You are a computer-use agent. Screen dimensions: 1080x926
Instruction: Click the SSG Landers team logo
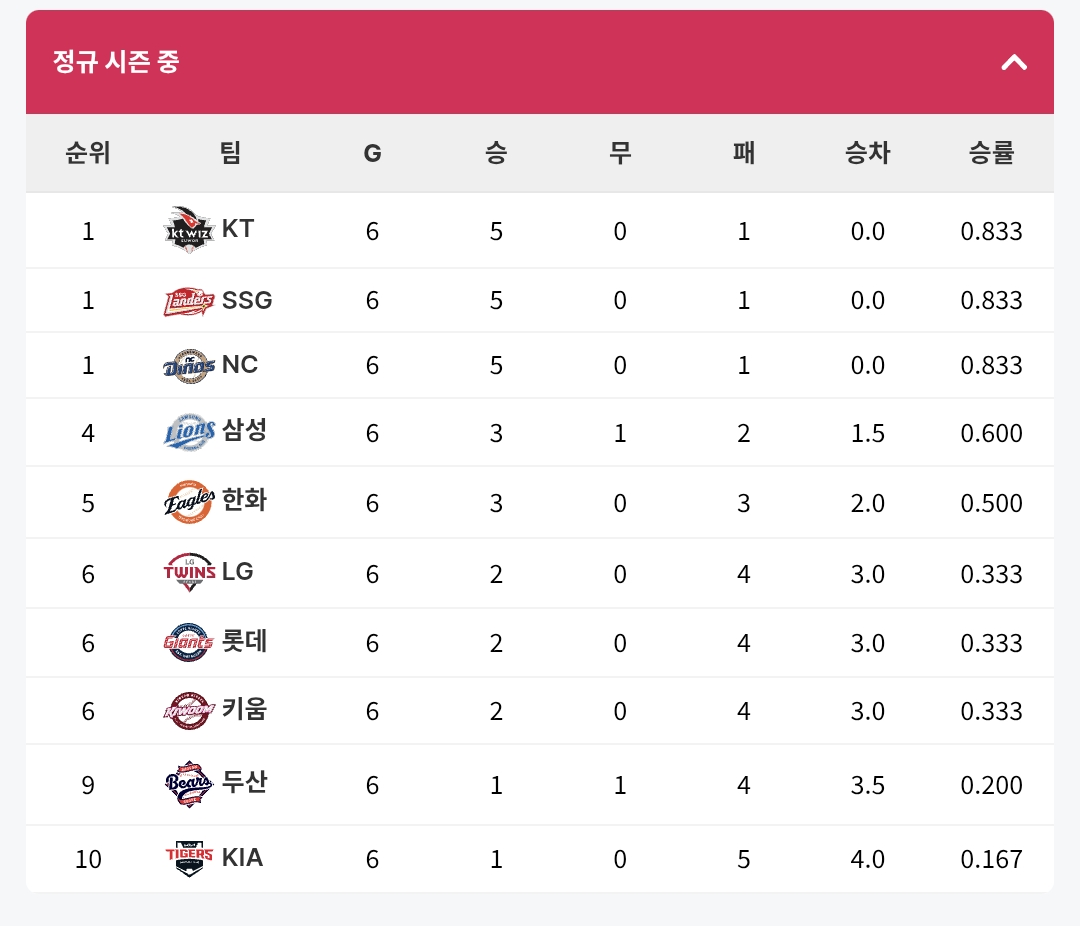point(189,301)
